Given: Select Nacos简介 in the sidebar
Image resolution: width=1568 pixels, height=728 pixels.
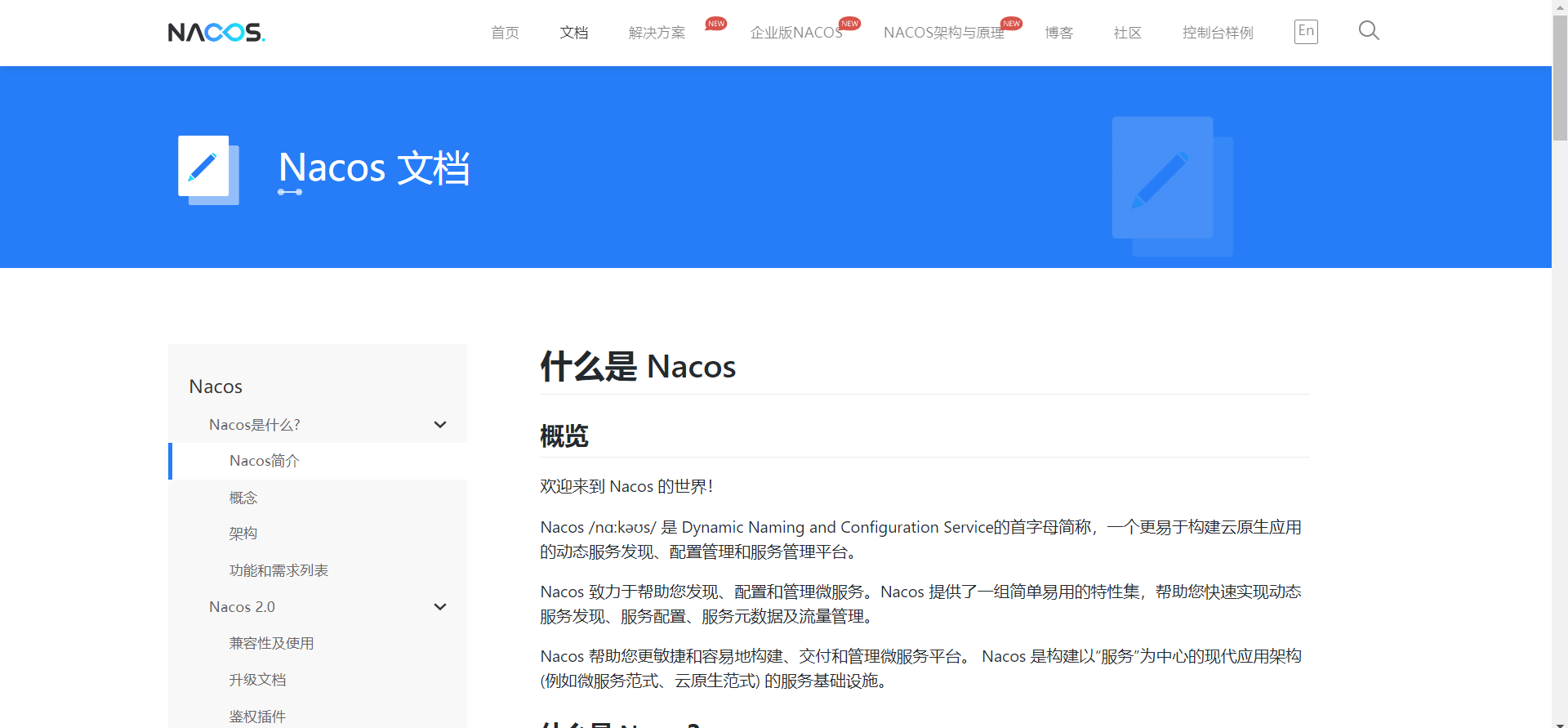Looking at the screenshot, I should point(265,461).
